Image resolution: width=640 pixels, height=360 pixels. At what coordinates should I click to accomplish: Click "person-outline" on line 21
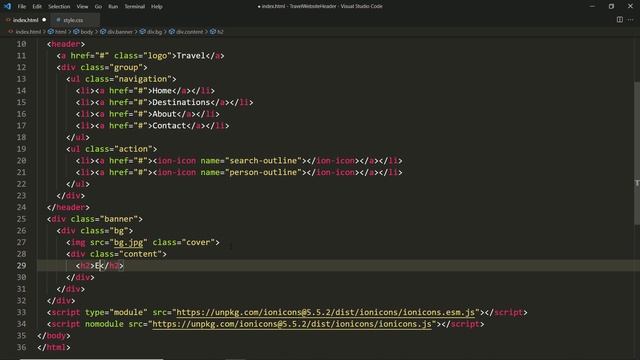coord(263,173)
